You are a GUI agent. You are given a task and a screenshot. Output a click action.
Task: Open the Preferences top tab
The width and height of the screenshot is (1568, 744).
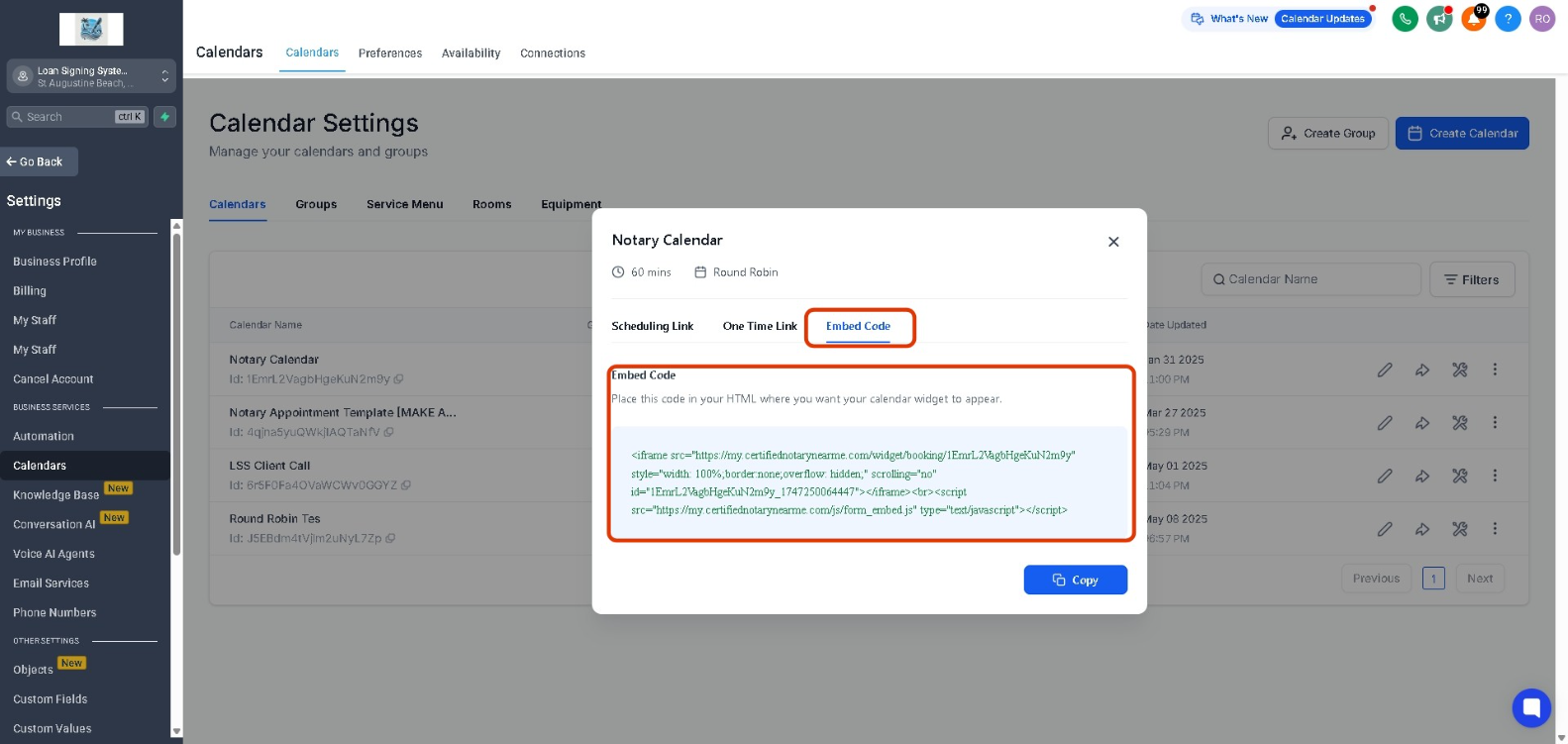[390, 53]
